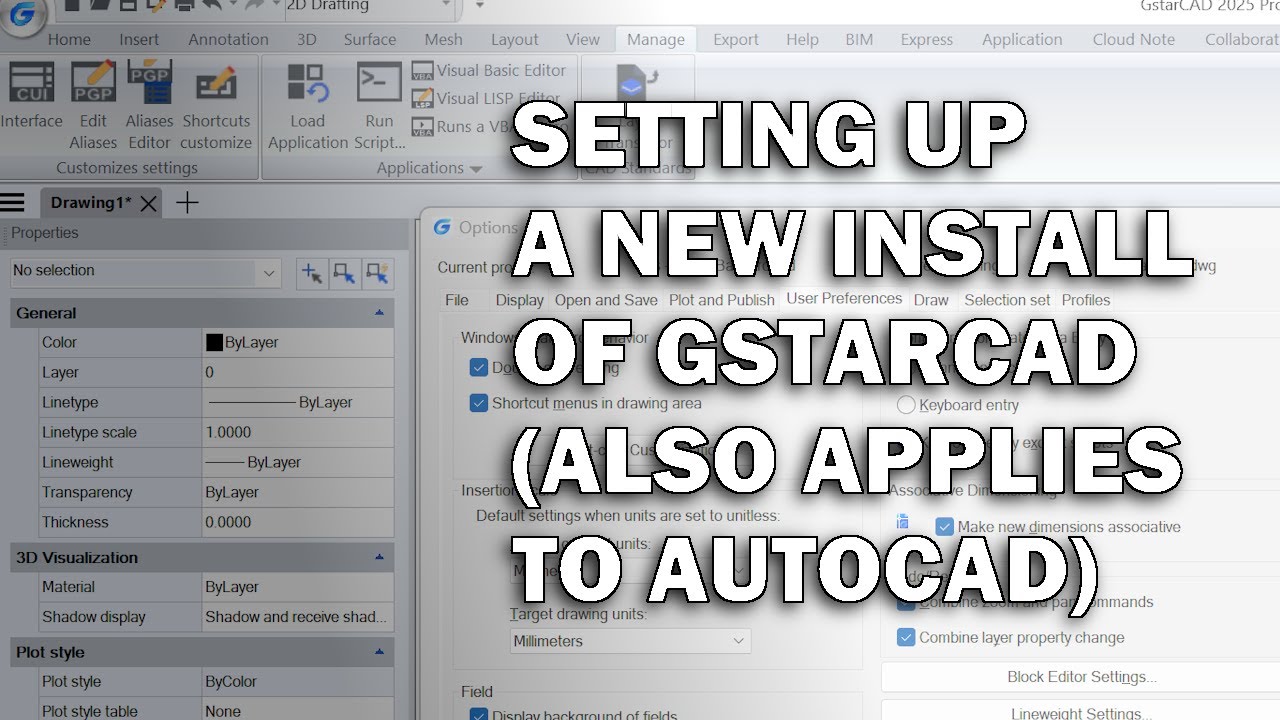This screenshot has height=720, width=1280.
Task: Toggle Combine layer property change checkbox
Action: point(906,638)
